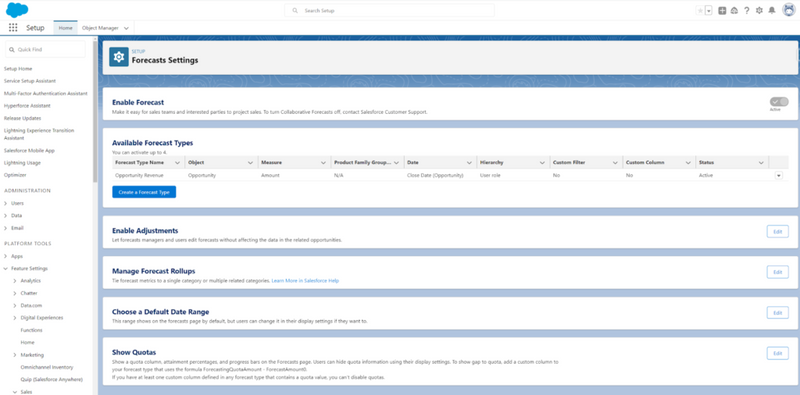
Task: Open Custom Column header menu
Action: pos(688,162)
